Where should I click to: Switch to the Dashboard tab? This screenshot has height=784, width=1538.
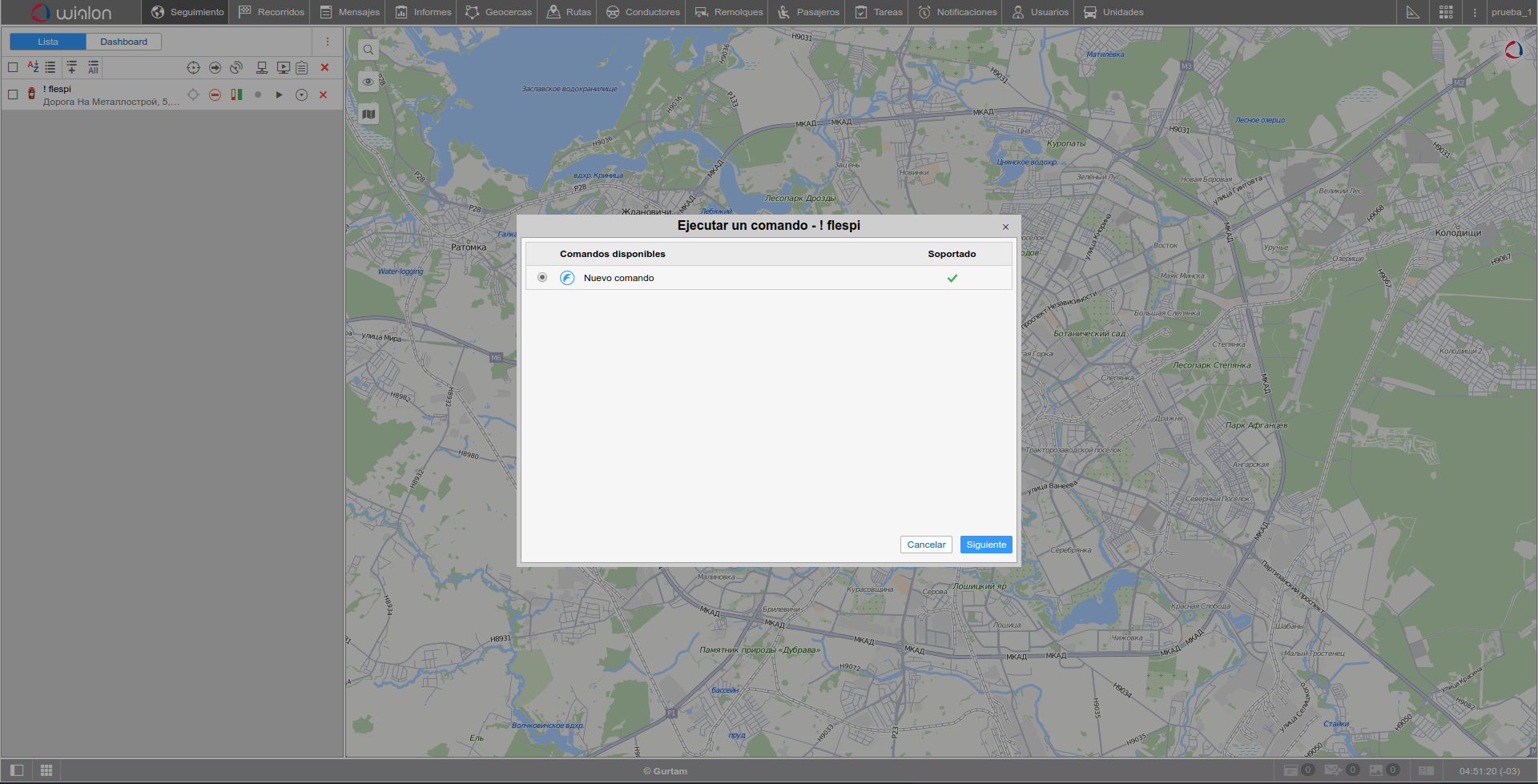(123, 42)
